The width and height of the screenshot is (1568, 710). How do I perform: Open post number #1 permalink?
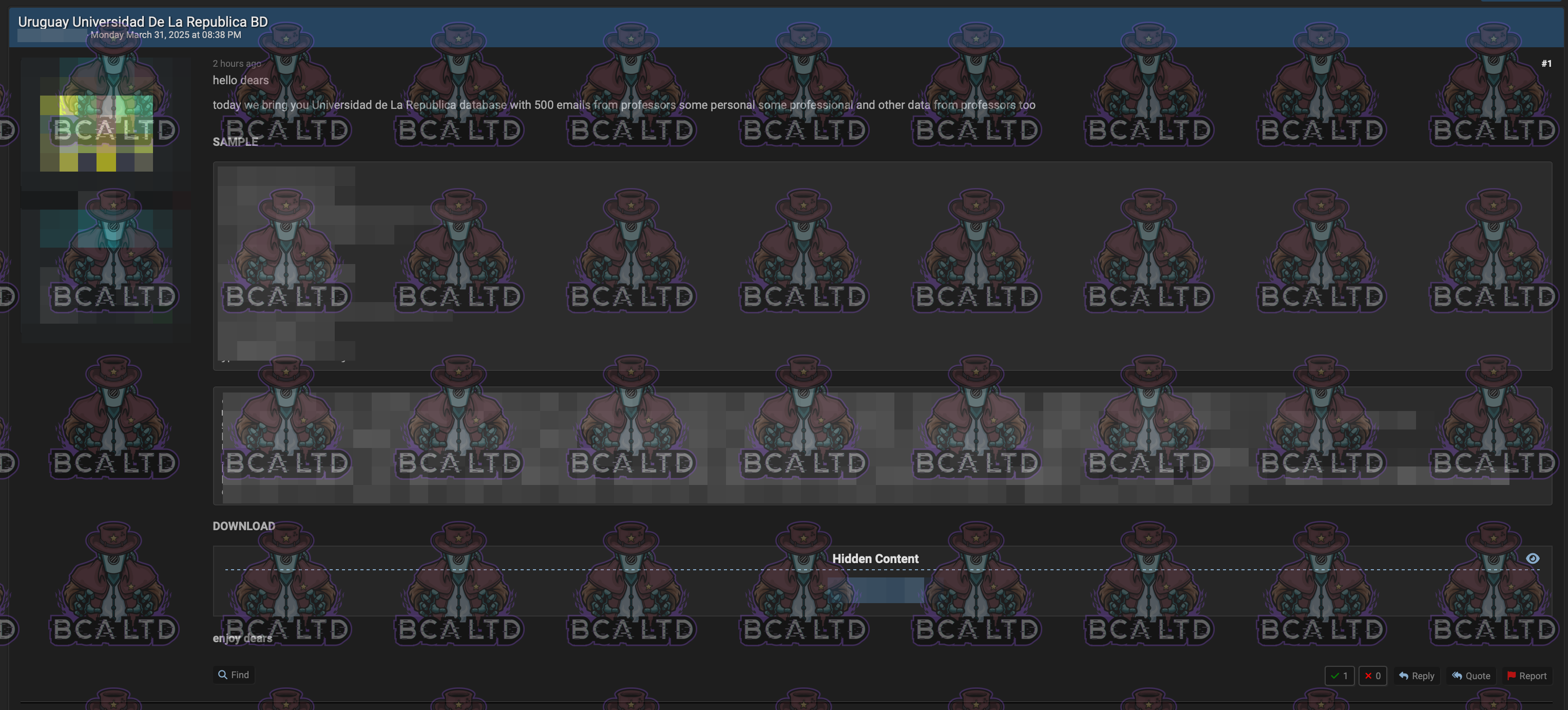[1546, 63]
